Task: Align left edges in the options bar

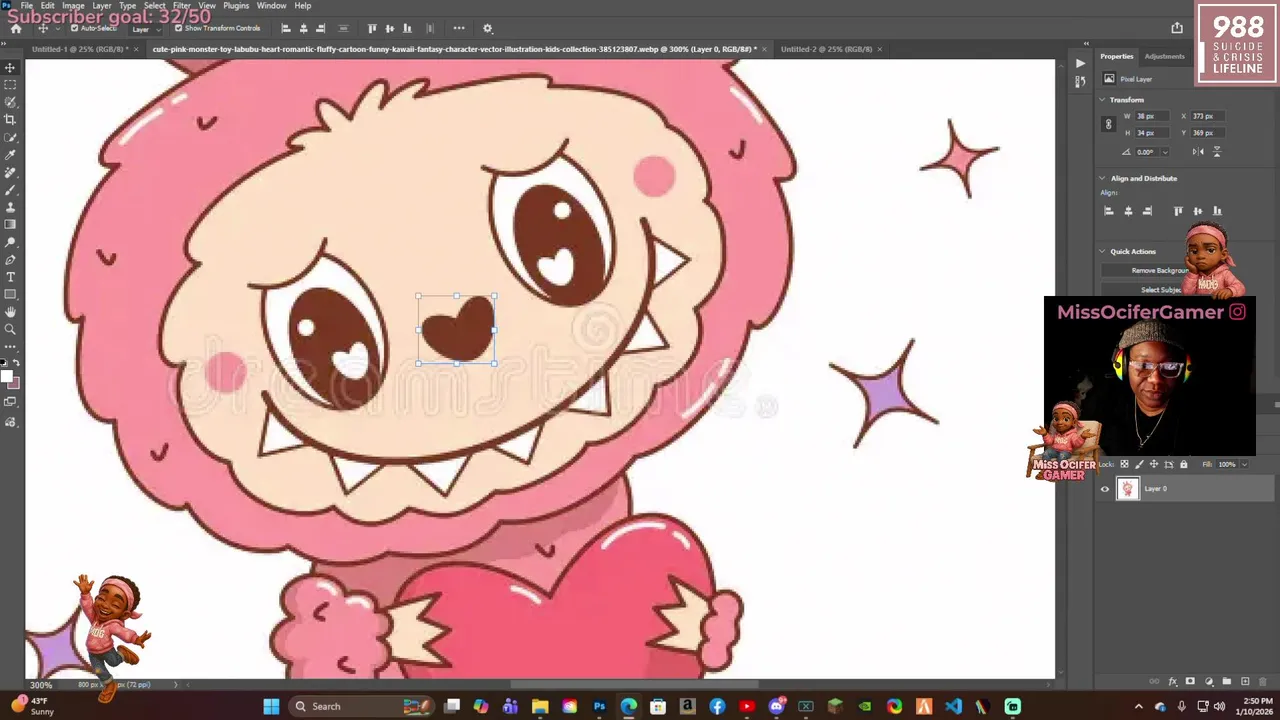Action: tap(286, 28)
